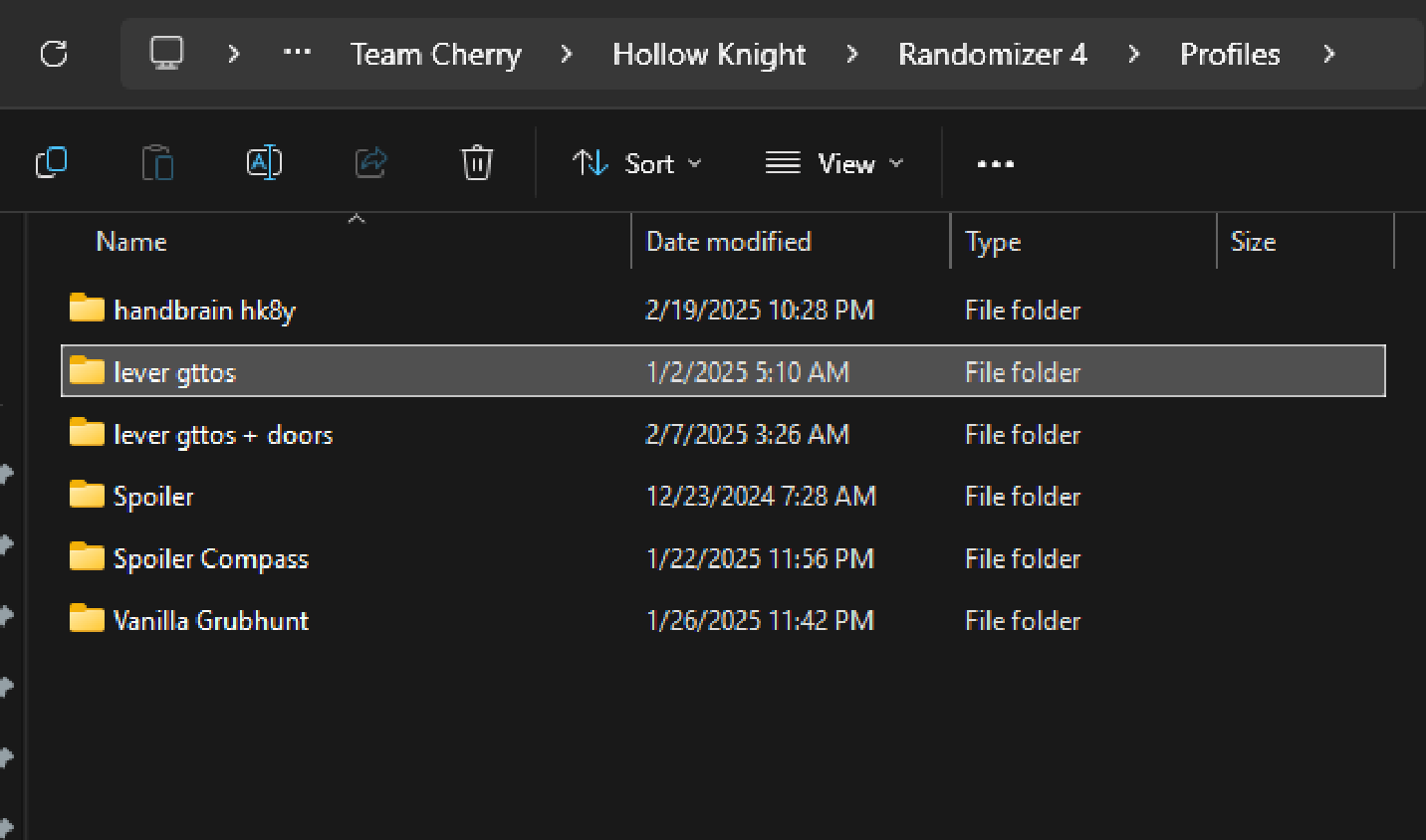
Task: Click File folder type in Vanilla Grubhunt row
Action: coord(1023,621)
